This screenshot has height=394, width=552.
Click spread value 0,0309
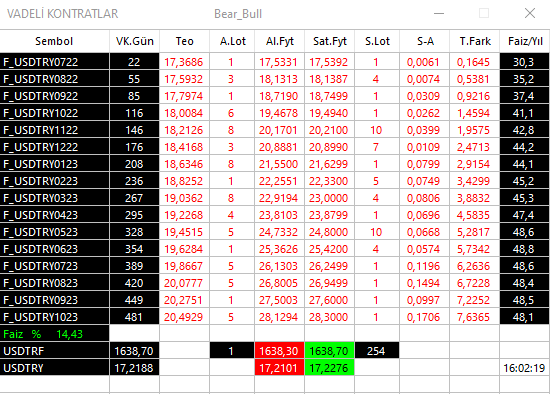click(x=424, y=96)
